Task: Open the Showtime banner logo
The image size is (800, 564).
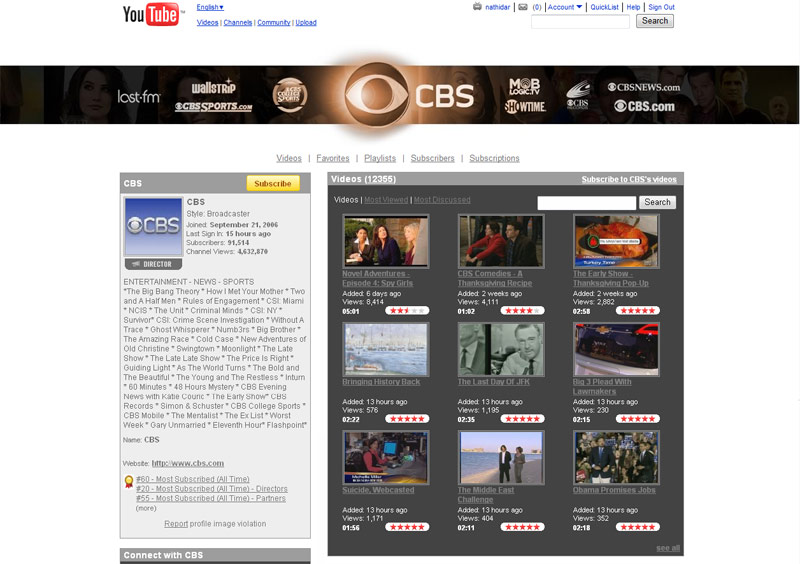Action: point(525,107)
